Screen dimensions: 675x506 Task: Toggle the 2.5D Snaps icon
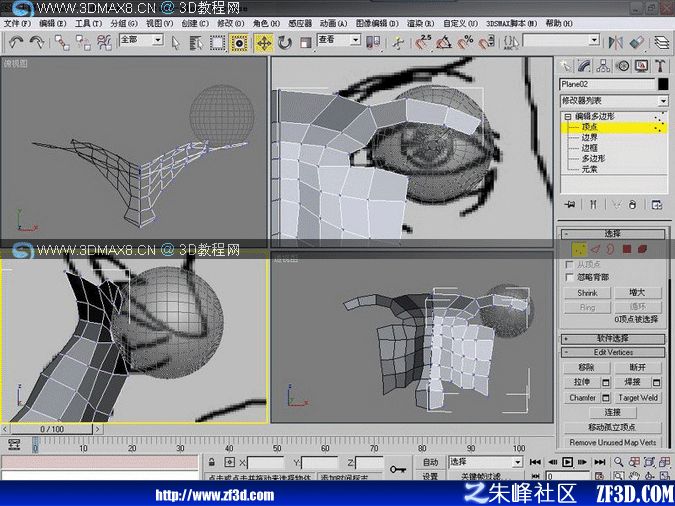[423, 42]
